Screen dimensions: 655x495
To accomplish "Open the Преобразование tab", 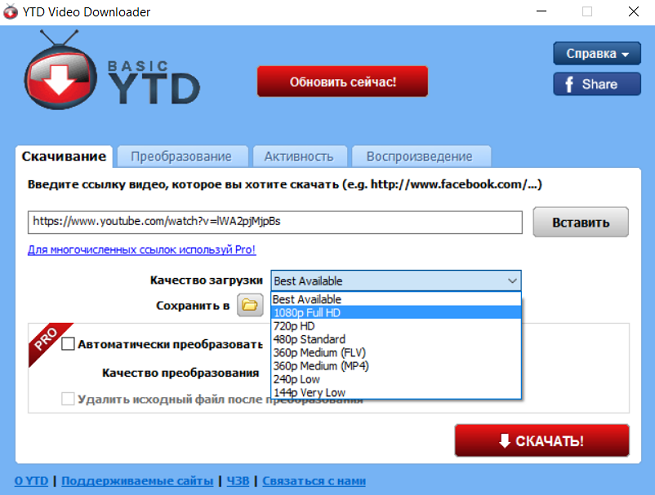I will tap(182, 157).
